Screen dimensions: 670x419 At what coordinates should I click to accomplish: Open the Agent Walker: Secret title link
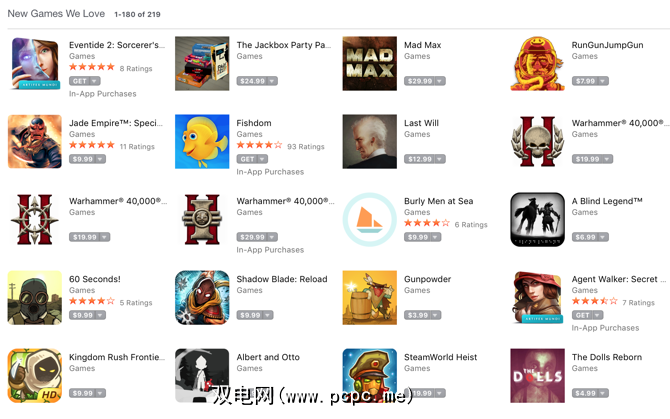614,279
